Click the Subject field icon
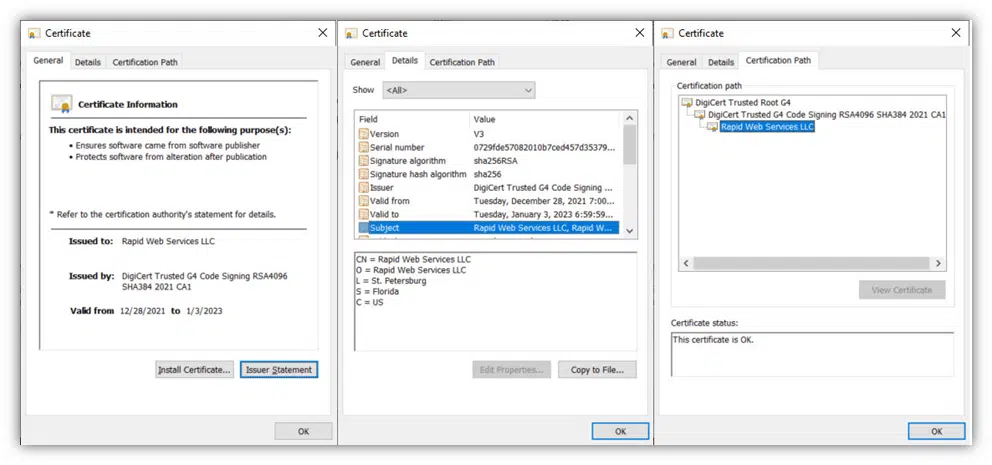Screen dimensions: 992x465 coord(363,227)
